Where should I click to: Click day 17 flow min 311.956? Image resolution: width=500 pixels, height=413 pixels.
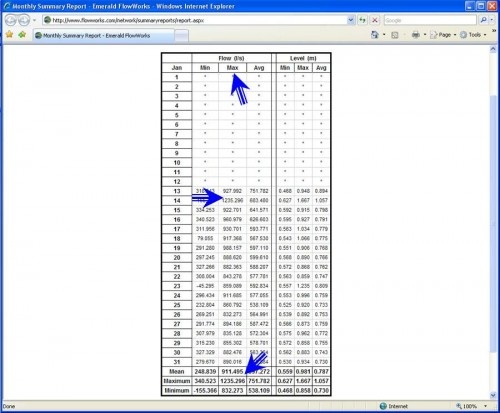tap(205, 229)
